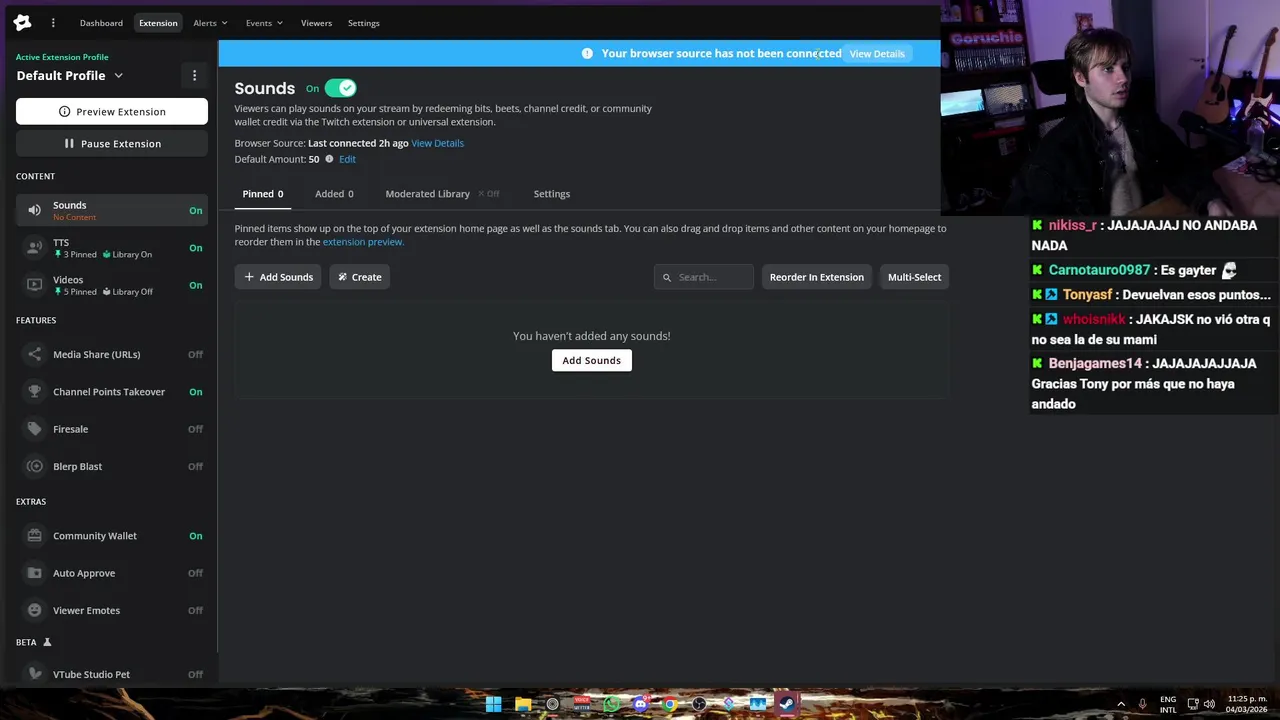Open the Dashboard page
1280x720 pixels.
pos(101,23)
